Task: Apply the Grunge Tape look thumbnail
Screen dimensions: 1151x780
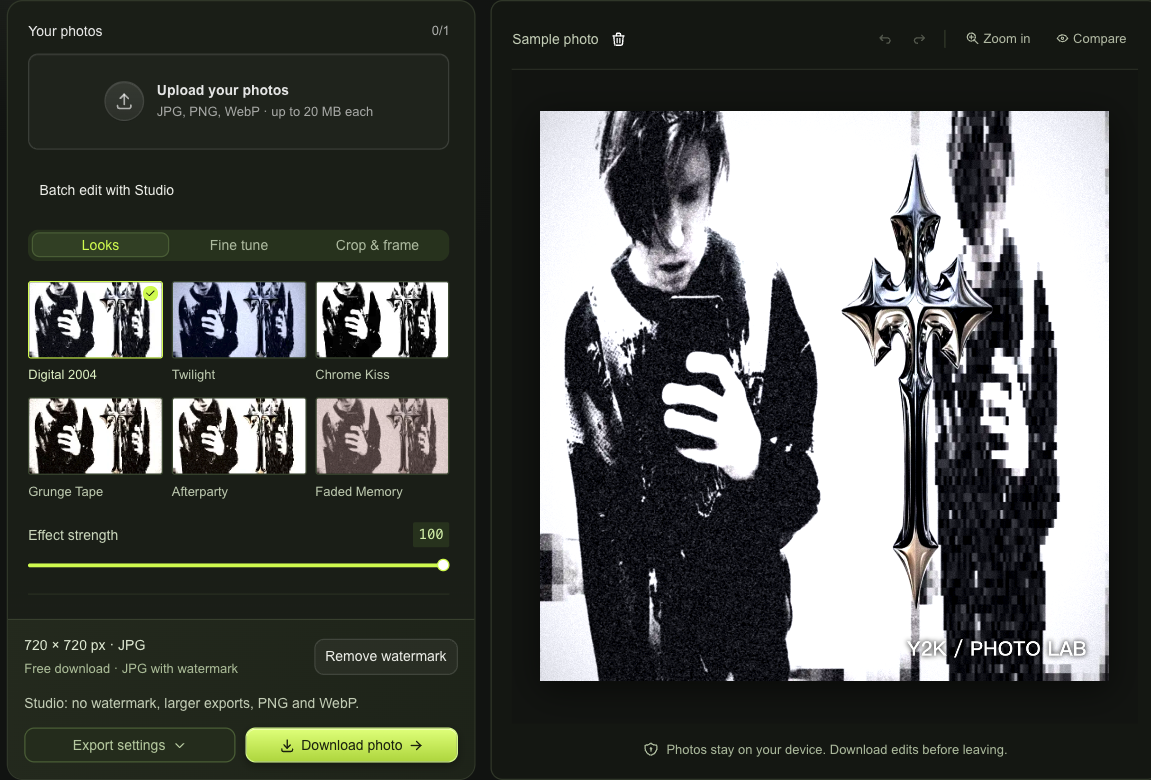Action: [95, 437]
